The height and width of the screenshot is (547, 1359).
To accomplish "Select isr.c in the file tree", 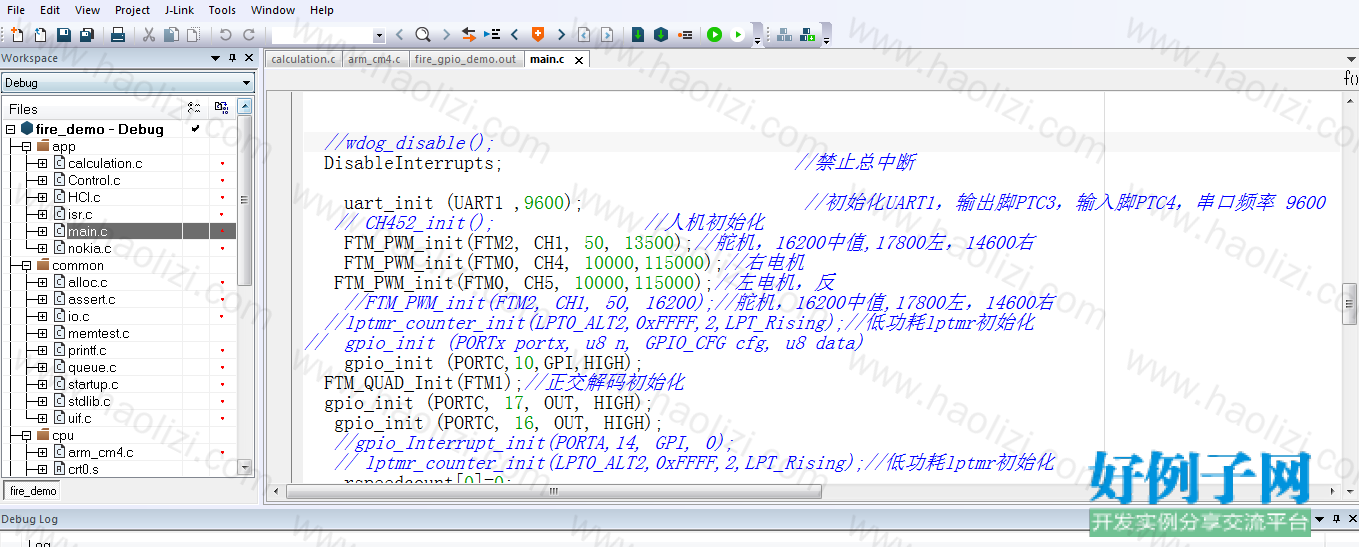I will [80, 214].
